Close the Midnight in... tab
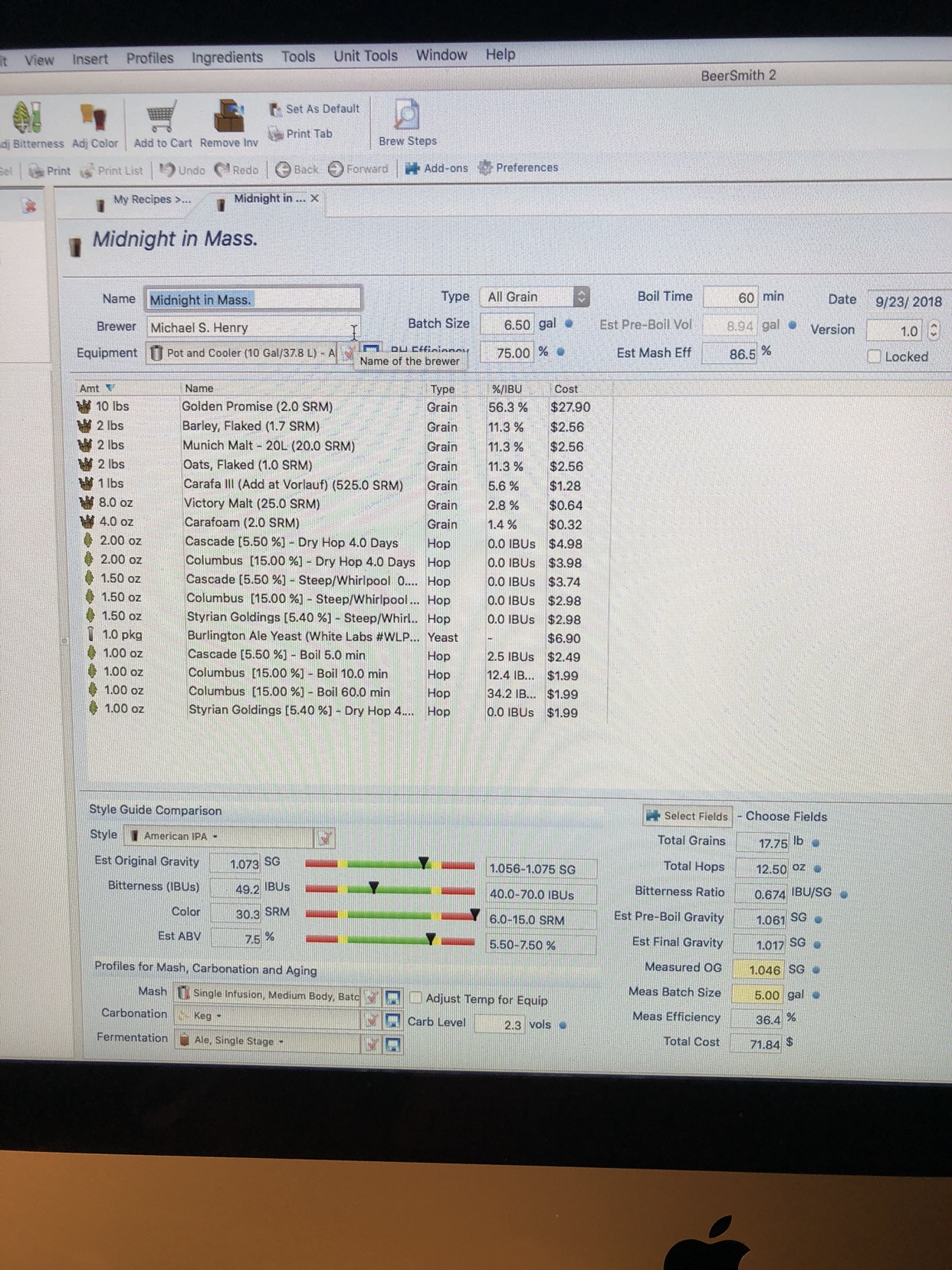The height and width of the screenshot is (1270, 952). (x=314, y=198)
